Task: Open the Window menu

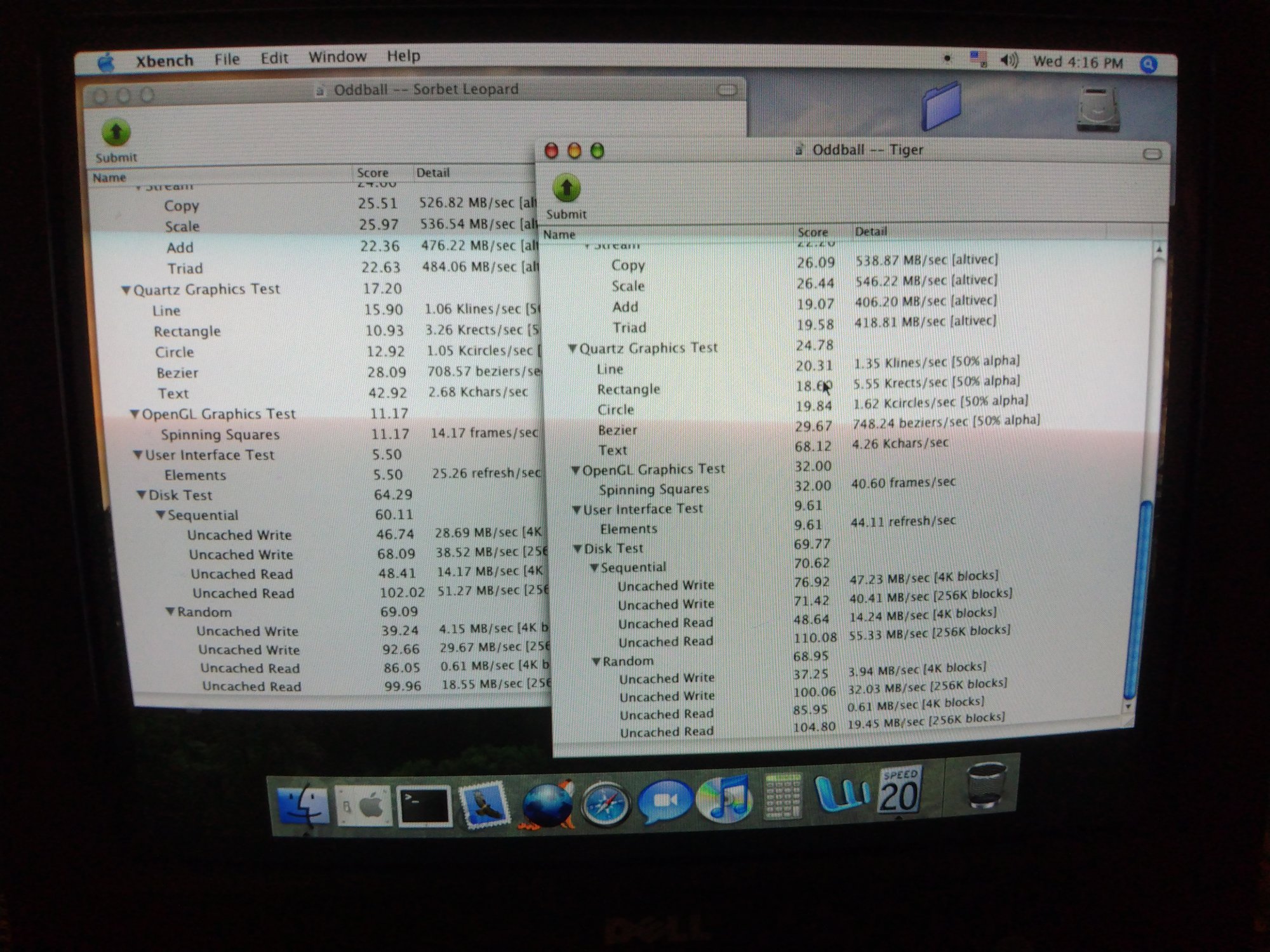Action: (337, 57)
